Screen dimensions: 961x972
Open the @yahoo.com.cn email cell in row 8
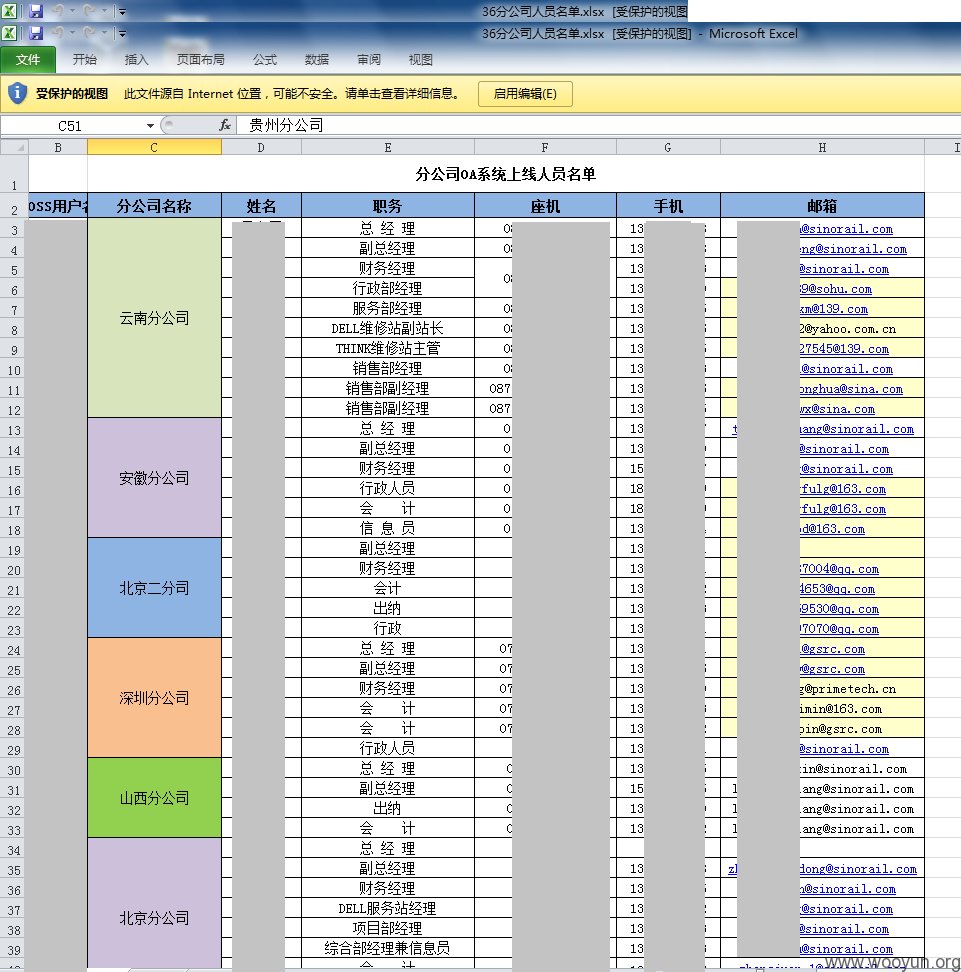pyautogui.click(x=848, y=329)
